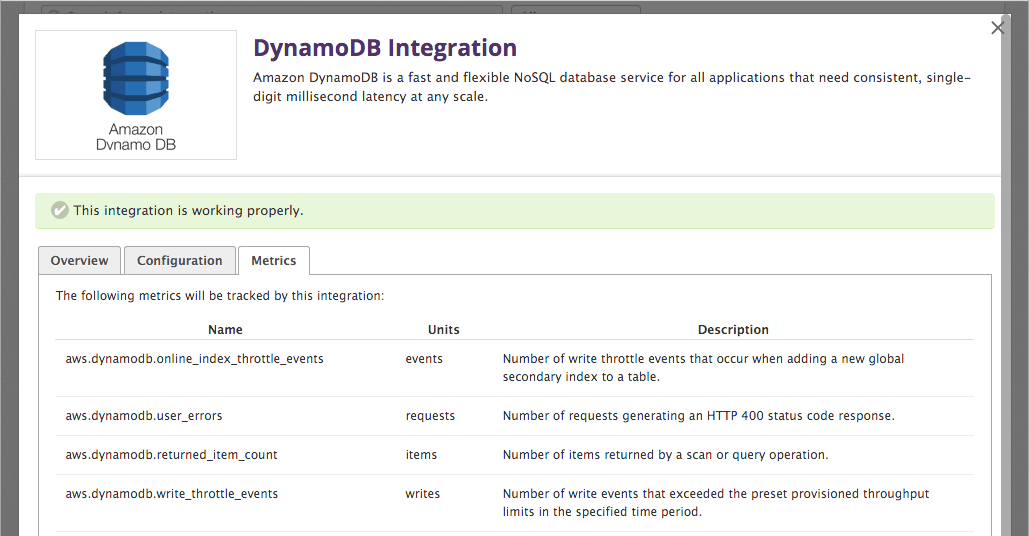Select the online_index_throttle_events metric name
This screenshot has width=1029, height=536.
pyautogui.click(x=194, y=358)
